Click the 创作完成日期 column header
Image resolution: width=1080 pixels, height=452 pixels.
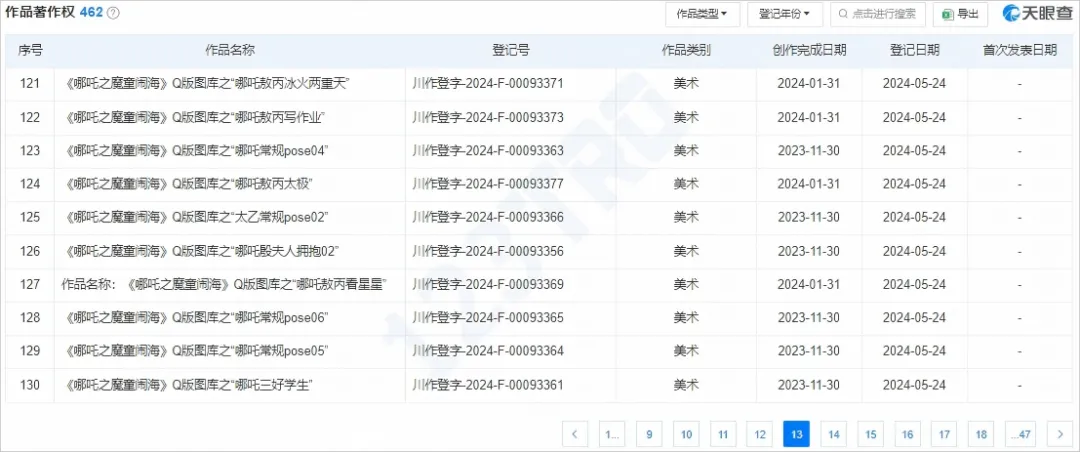809,50
